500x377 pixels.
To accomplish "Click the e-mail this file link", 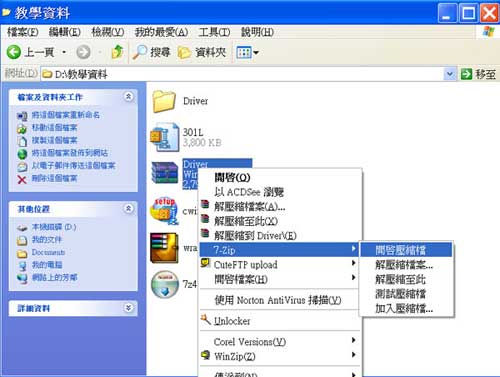I will (x=73, y=166).
